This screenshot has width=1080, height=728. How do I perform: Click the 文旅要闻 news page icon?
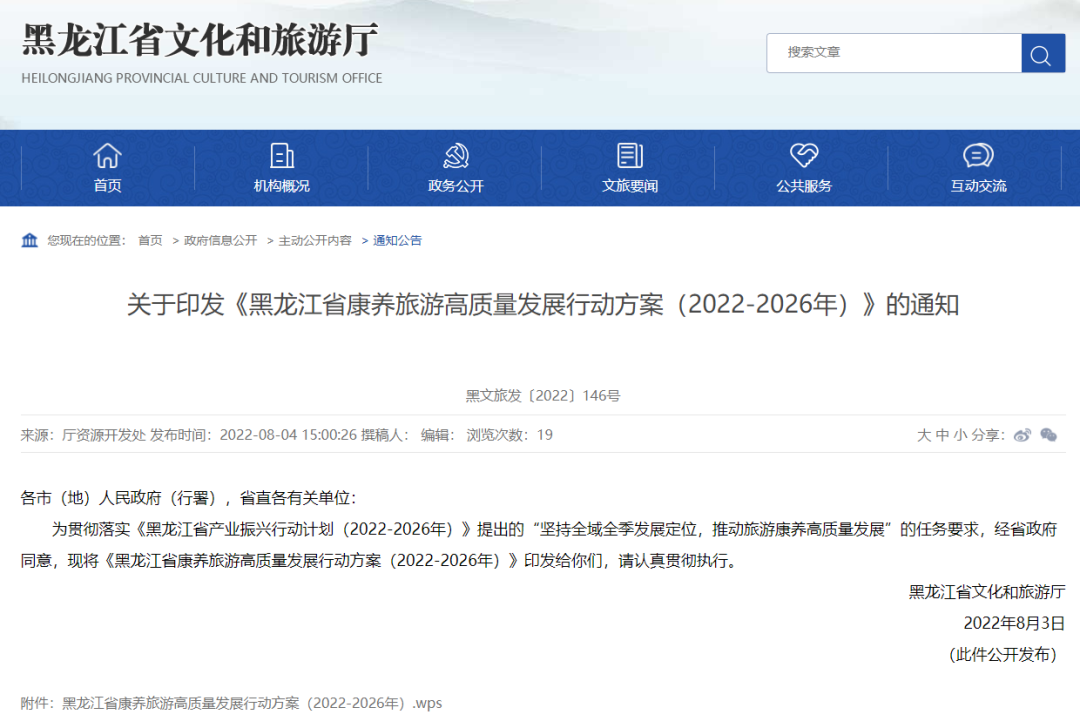click(x=630, y=156)
